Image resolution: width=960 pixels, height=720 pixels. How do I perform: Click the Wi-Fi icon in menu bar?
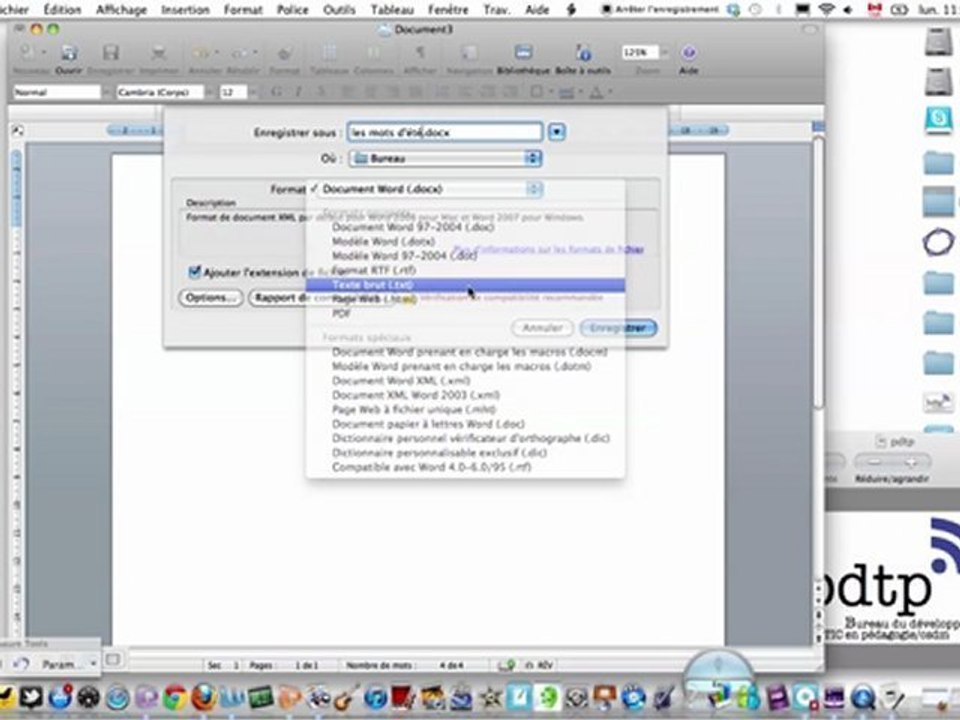click(x=826, y=9)
